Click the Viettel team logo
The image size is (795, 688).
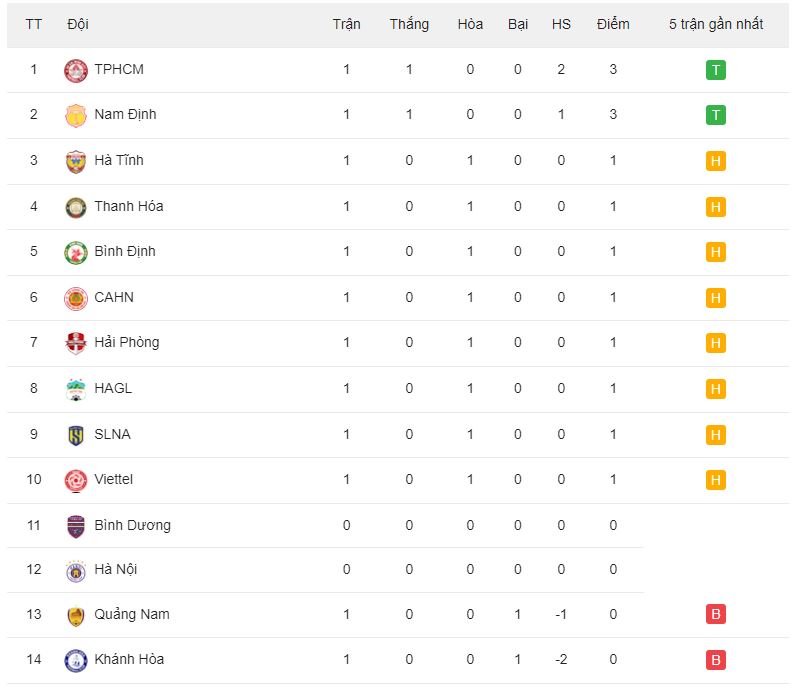(x=76, y=480)
